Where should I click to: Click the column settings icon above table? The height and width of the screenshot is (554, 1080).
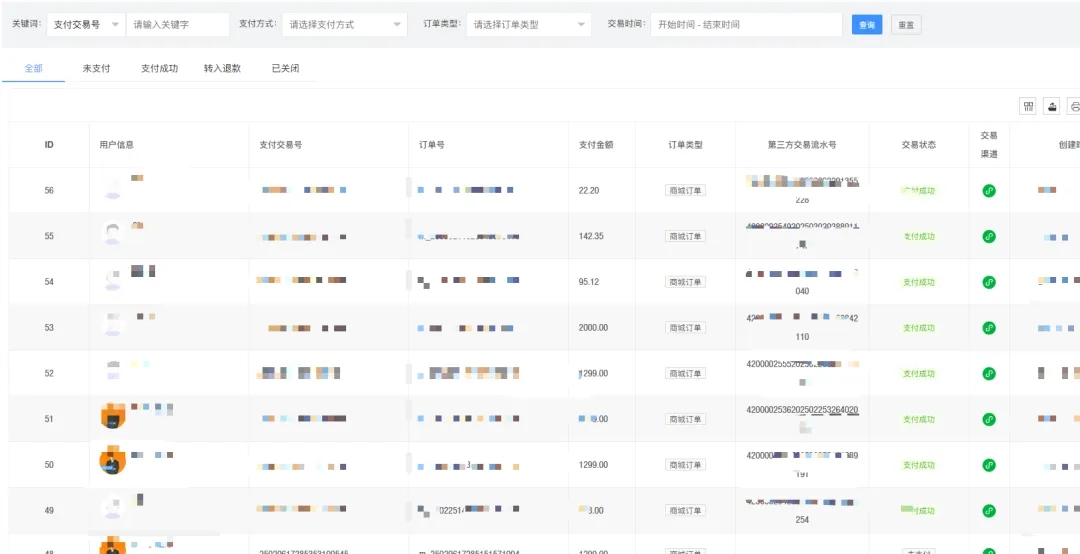1027,106
